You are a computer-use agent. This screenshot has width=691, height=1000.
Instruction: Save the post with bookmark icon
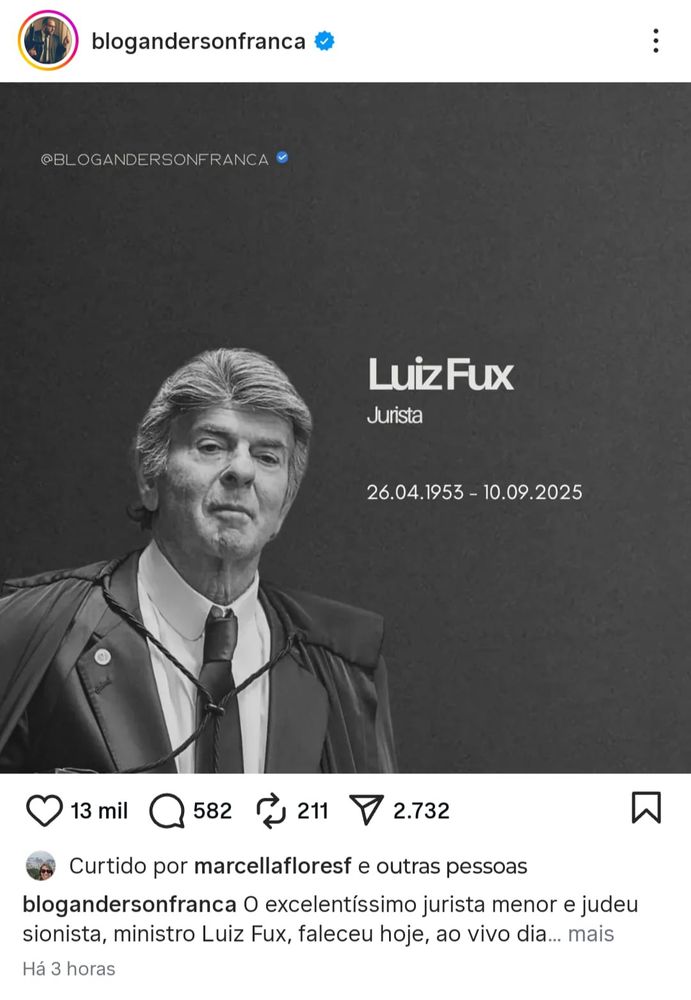(646, 808)
